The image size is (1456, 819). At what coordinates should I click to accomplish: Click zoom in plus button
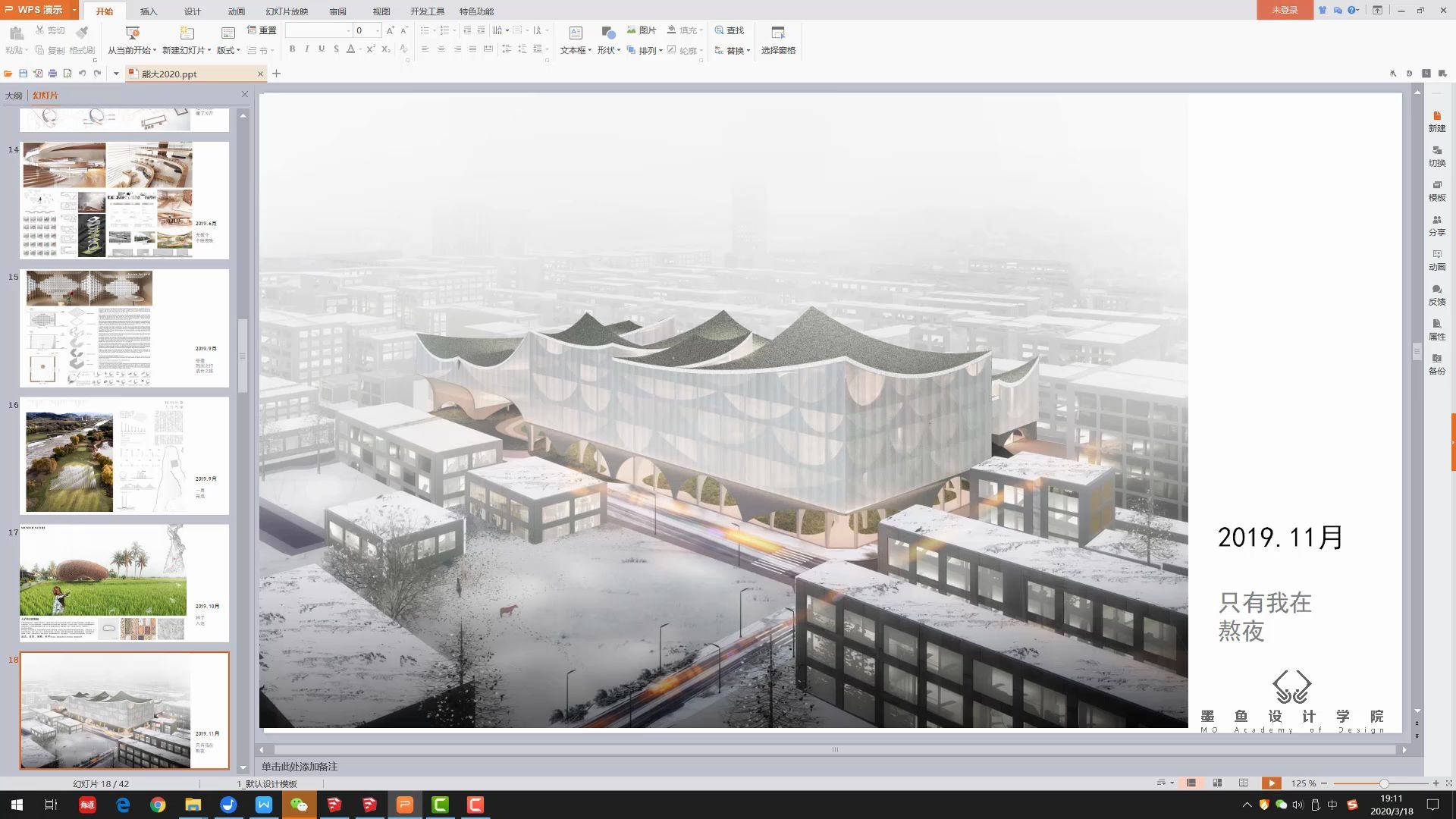tap(1436, 783)
